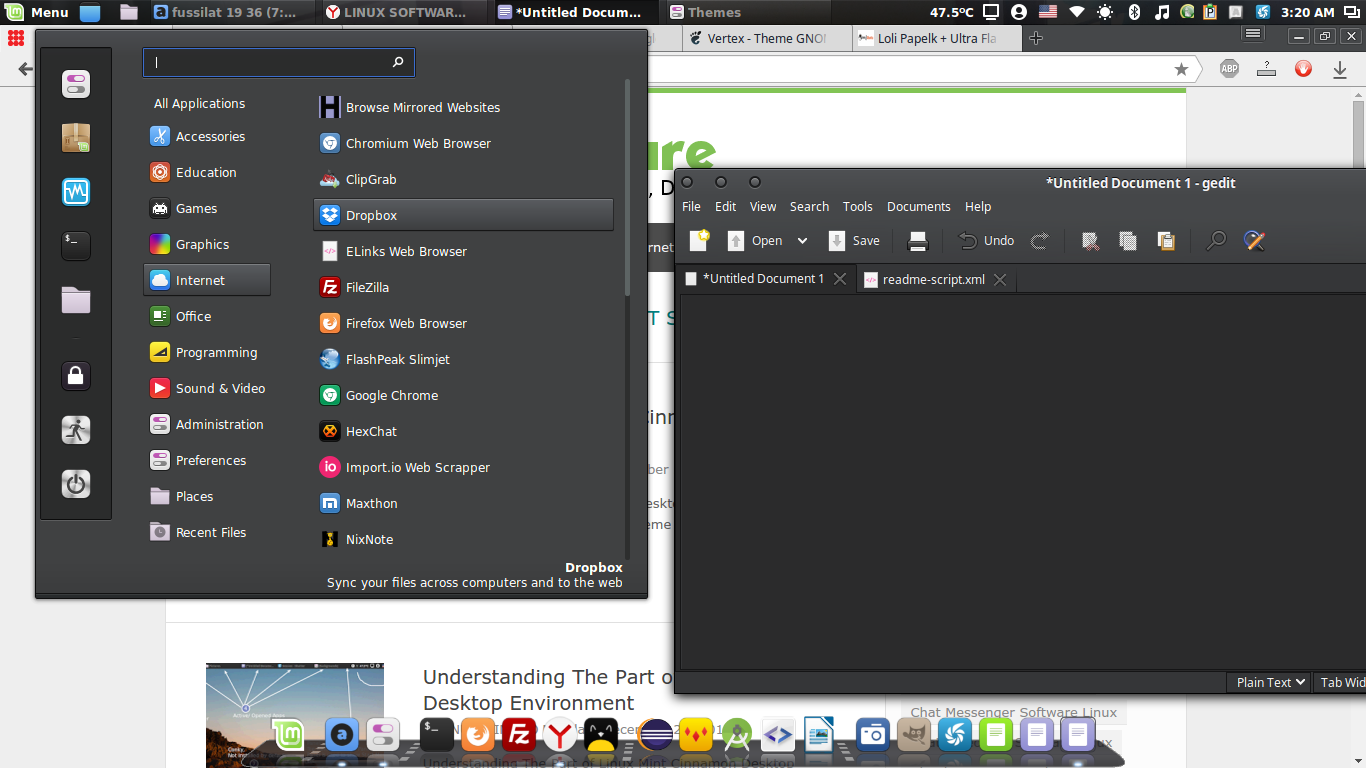
Task: Select the Accessories category
Action: [207, 136]
